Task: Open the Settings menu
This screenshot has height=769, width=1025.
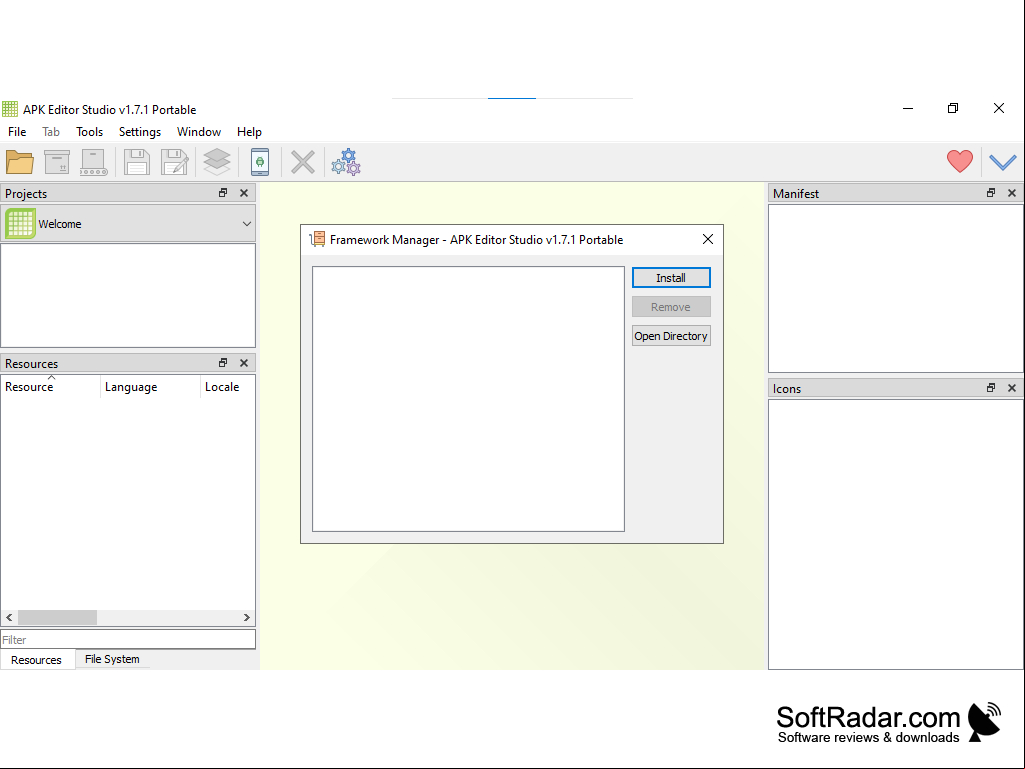Action: click(140, 131)
